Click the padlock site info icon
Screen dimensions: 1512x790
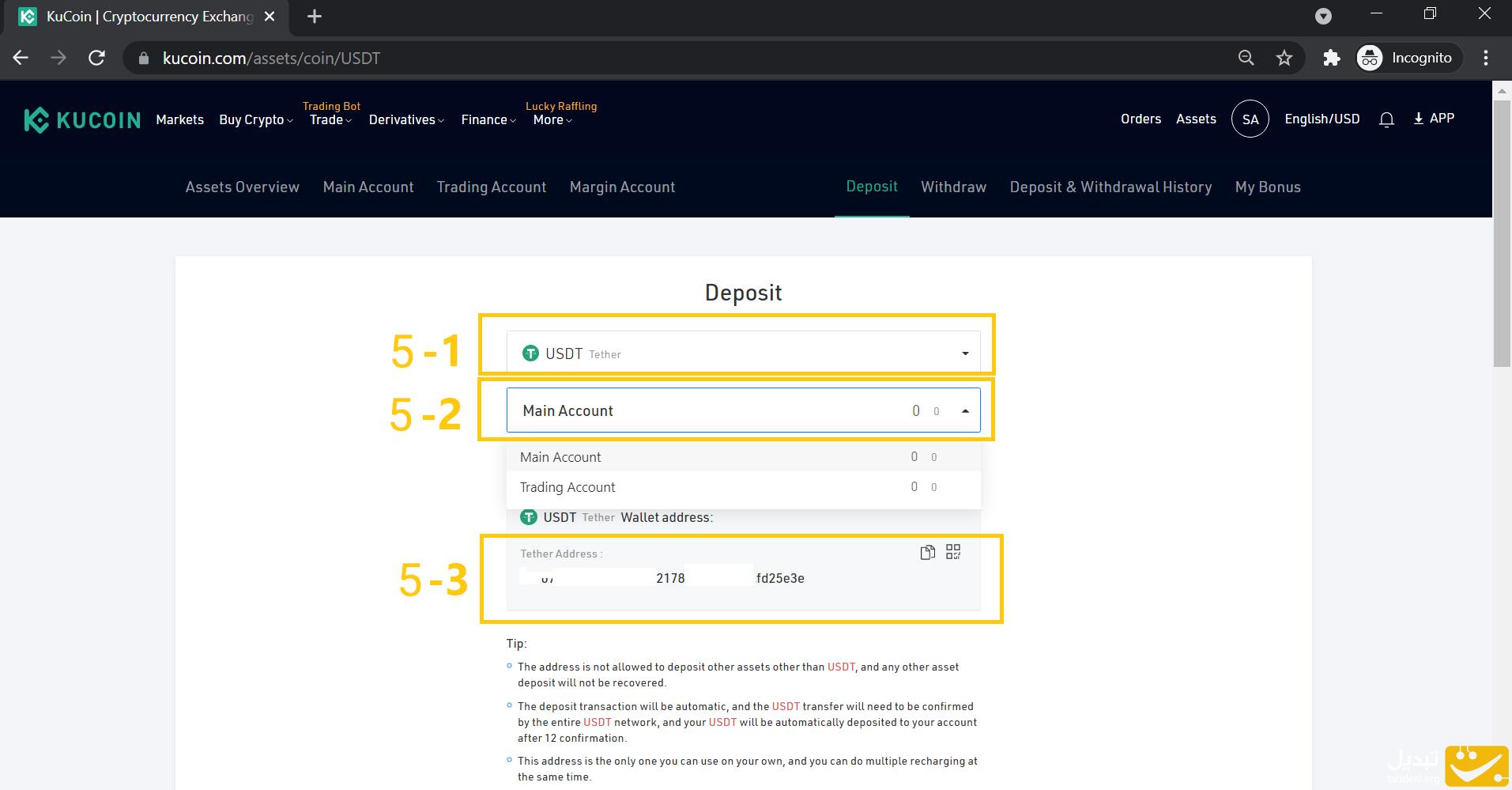[143, 59]
